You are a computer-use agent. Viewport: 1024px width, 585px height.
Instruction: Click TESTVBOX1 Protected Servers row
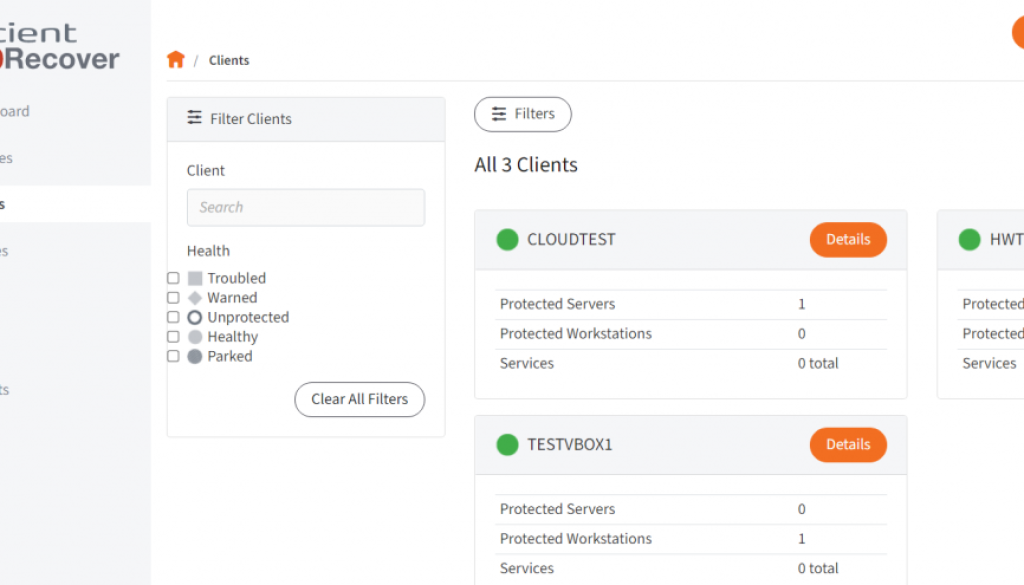(x=691, y=509)
